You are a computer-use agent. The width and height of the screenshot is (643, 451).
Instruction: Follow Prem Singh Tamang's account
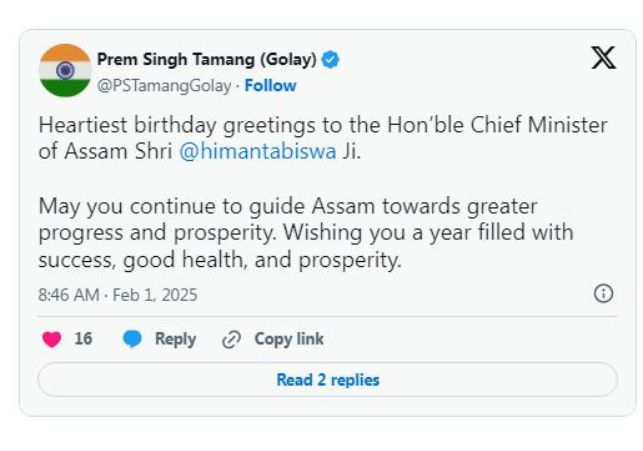270,86
